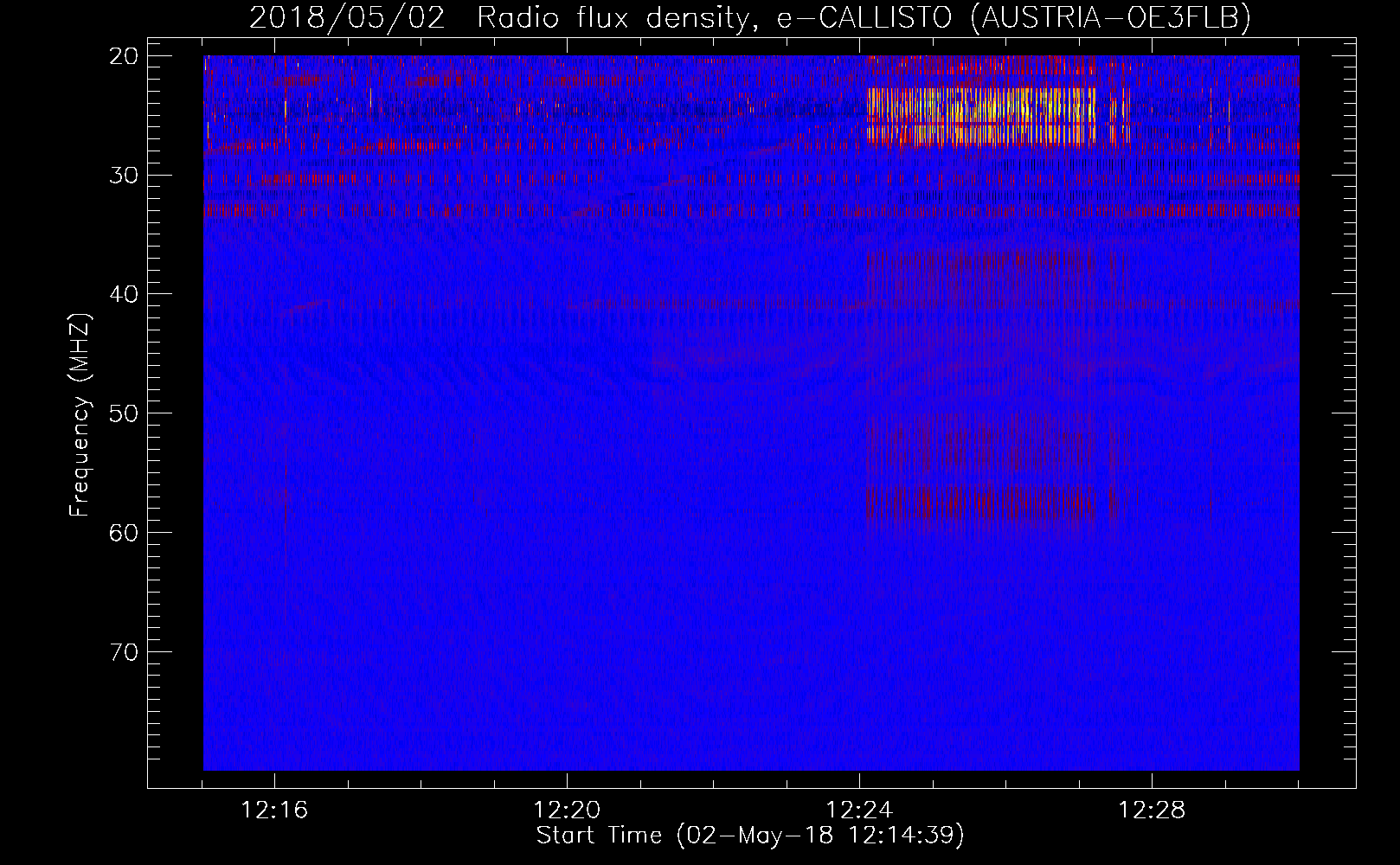Select the 'Frequency (MHZ)' y-axis label
This screenshot has height=865, width=1400.
80,415
